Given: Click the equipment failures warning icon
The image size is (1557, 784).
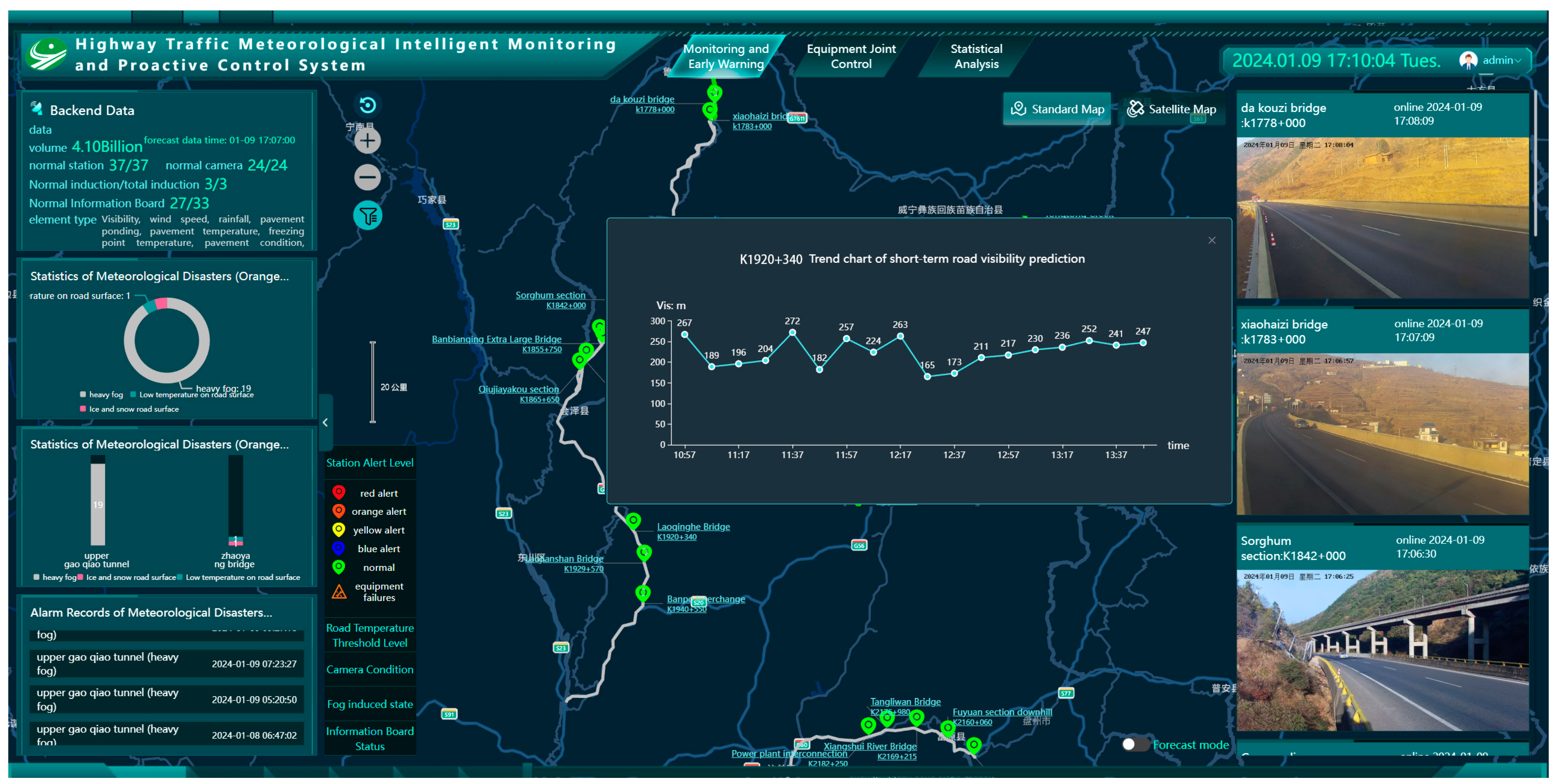Looking at the screenshot, I should pos(339,591).
